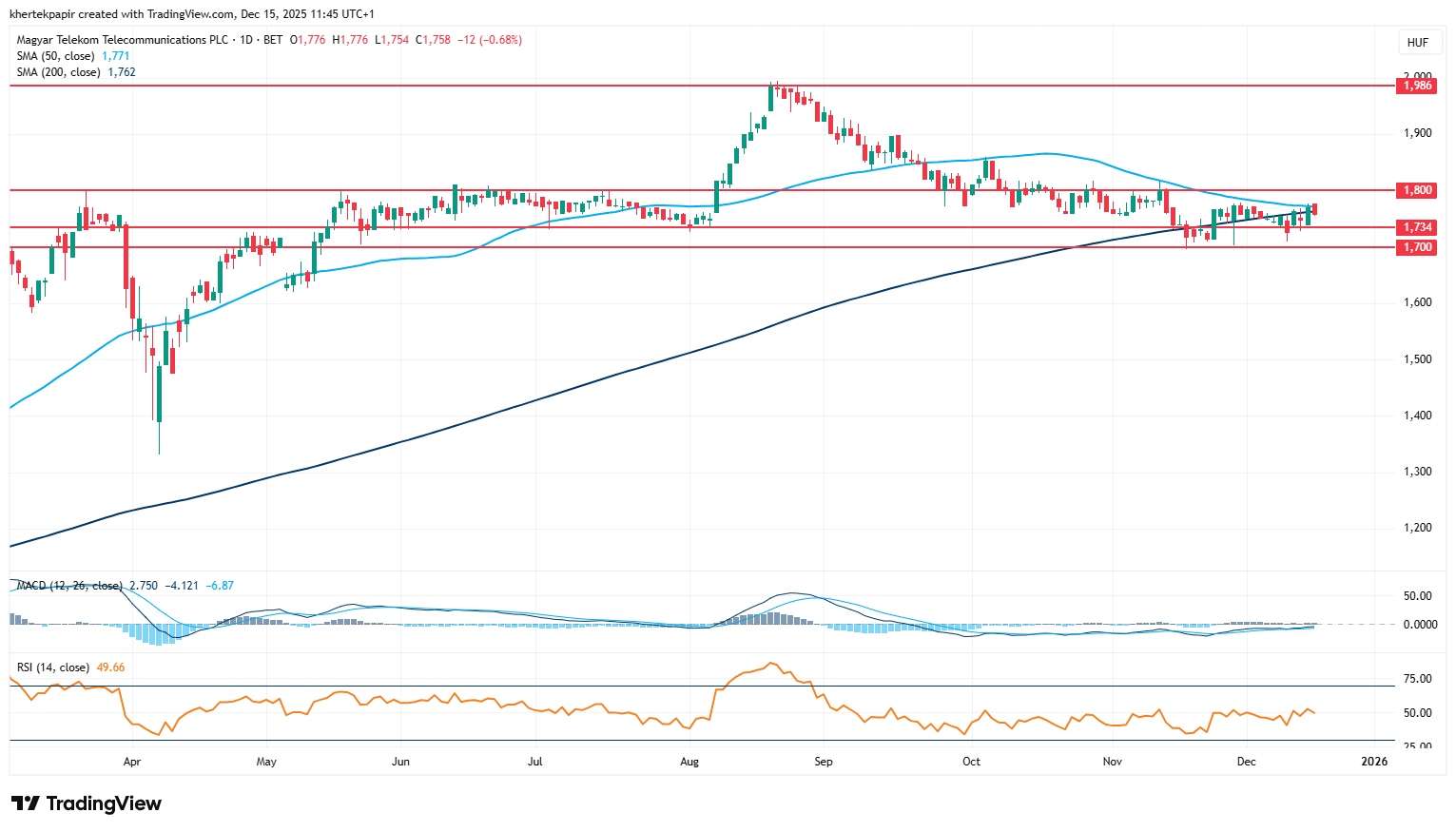The height and width of the screenshot is (832, 1456).
Task: Click the TradingView logo icon
Action: pos(26,803)
